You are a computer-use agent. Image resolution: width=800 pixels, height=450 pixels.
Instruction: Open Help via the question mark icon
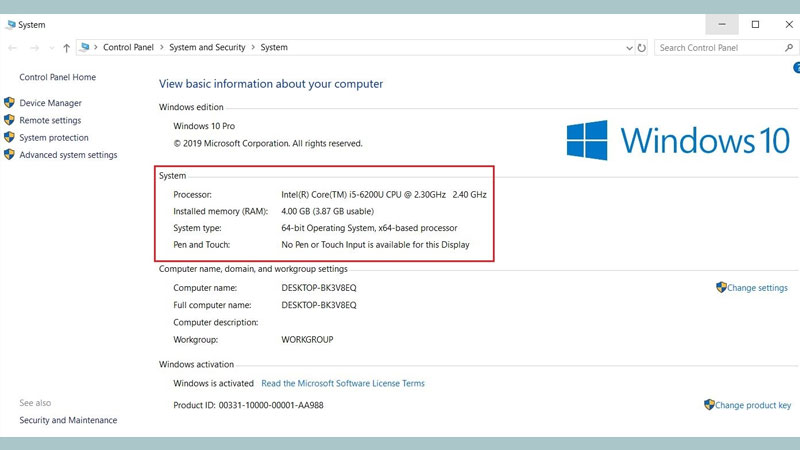796,68
